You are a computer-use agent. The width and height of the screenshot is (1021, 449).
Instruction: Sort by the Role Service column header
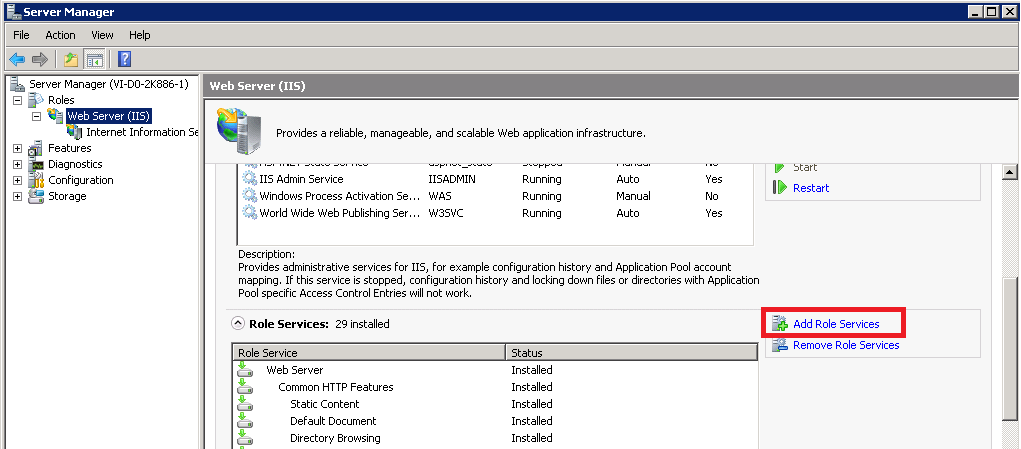click(x=369, y=353)
